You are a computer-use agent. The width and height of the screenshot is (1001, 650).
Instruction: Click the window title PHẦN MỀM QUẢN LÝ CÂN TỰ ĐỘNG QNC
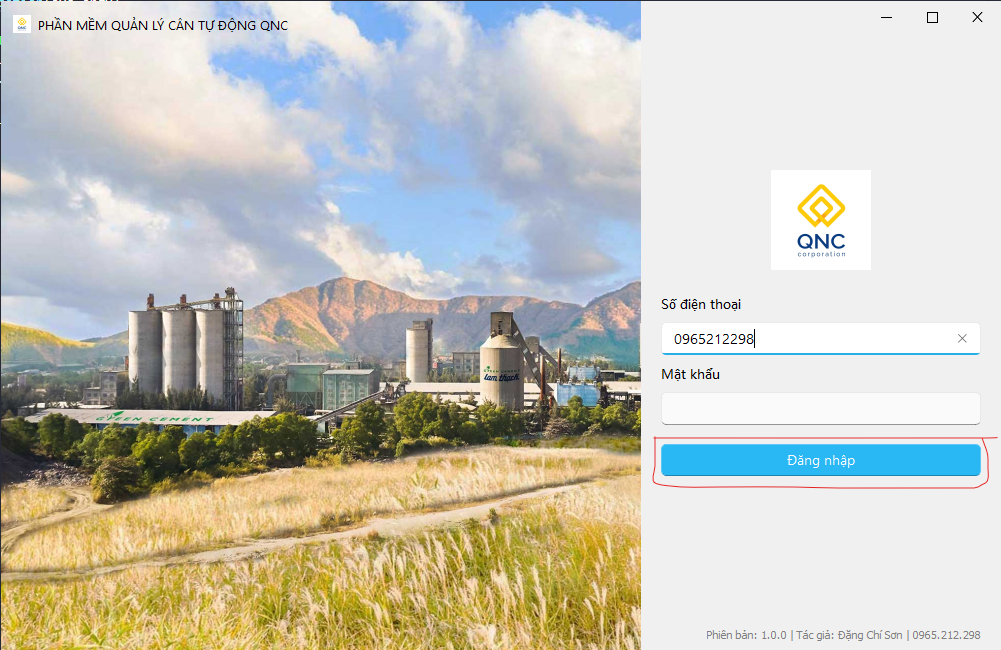pos(163,26)
